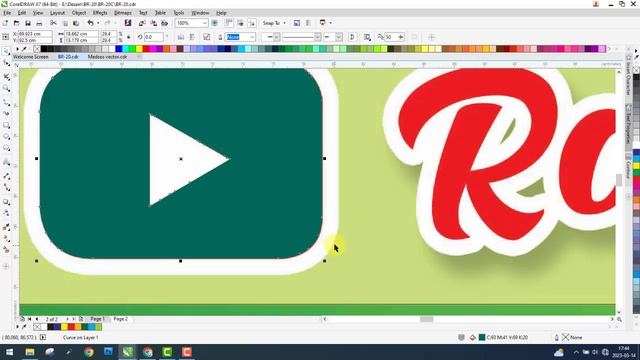Switch to Welcome Screen tab
The height and width of the screenshot is (360, 640).
(31, 57)
